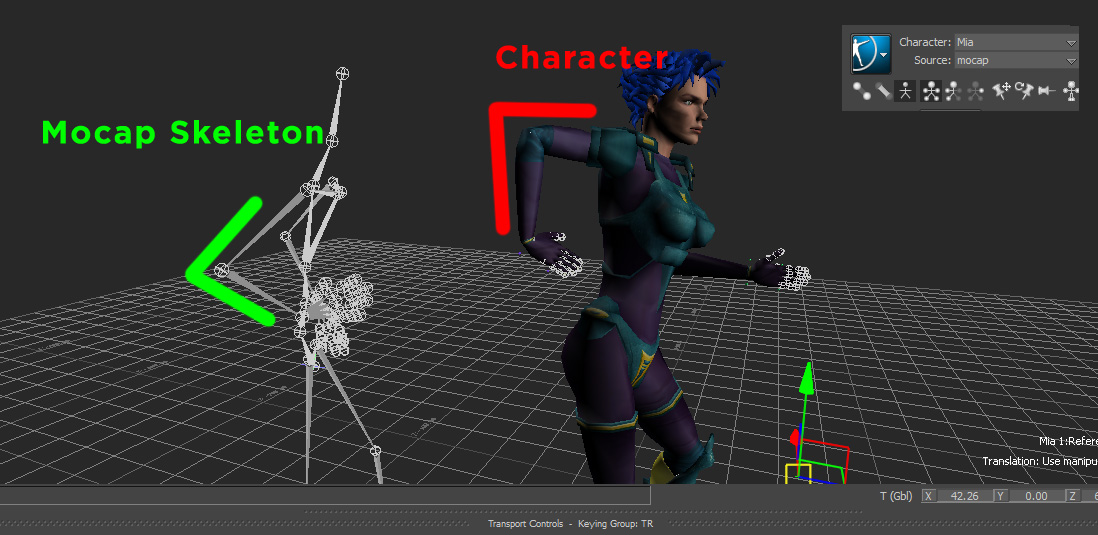Select the mocap skeleton head joint
The height and width of the screenshot is (535, 1098).
[342, 73]
